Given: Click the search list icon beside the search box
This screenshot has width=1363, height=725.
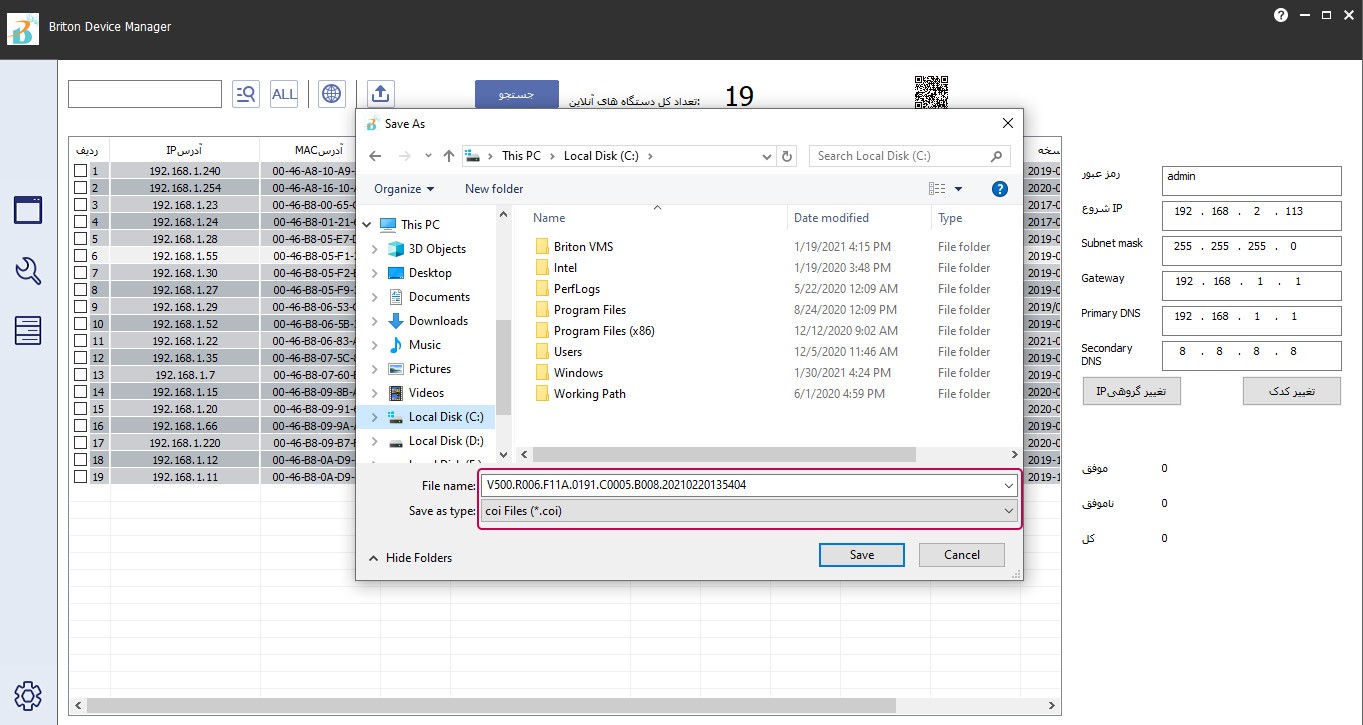Looking at the screenshot, I should [245, 94].
